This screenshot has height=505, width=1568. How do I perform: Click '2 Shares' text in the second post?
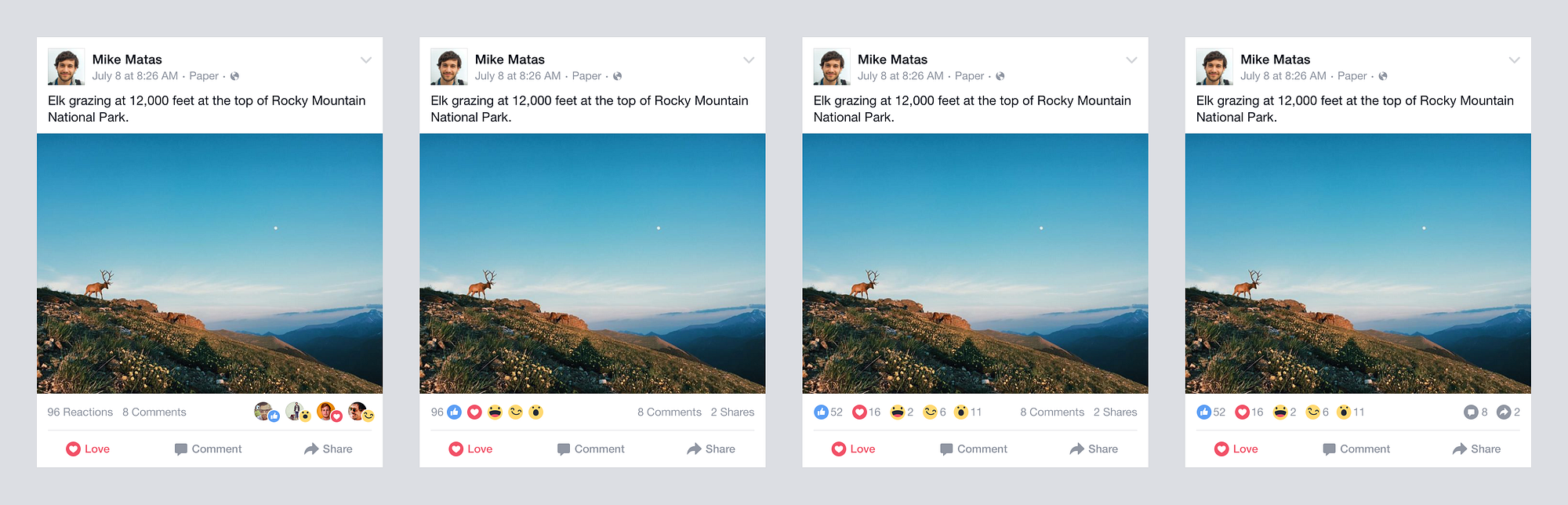pyautogui.click(x=732, y=412)
